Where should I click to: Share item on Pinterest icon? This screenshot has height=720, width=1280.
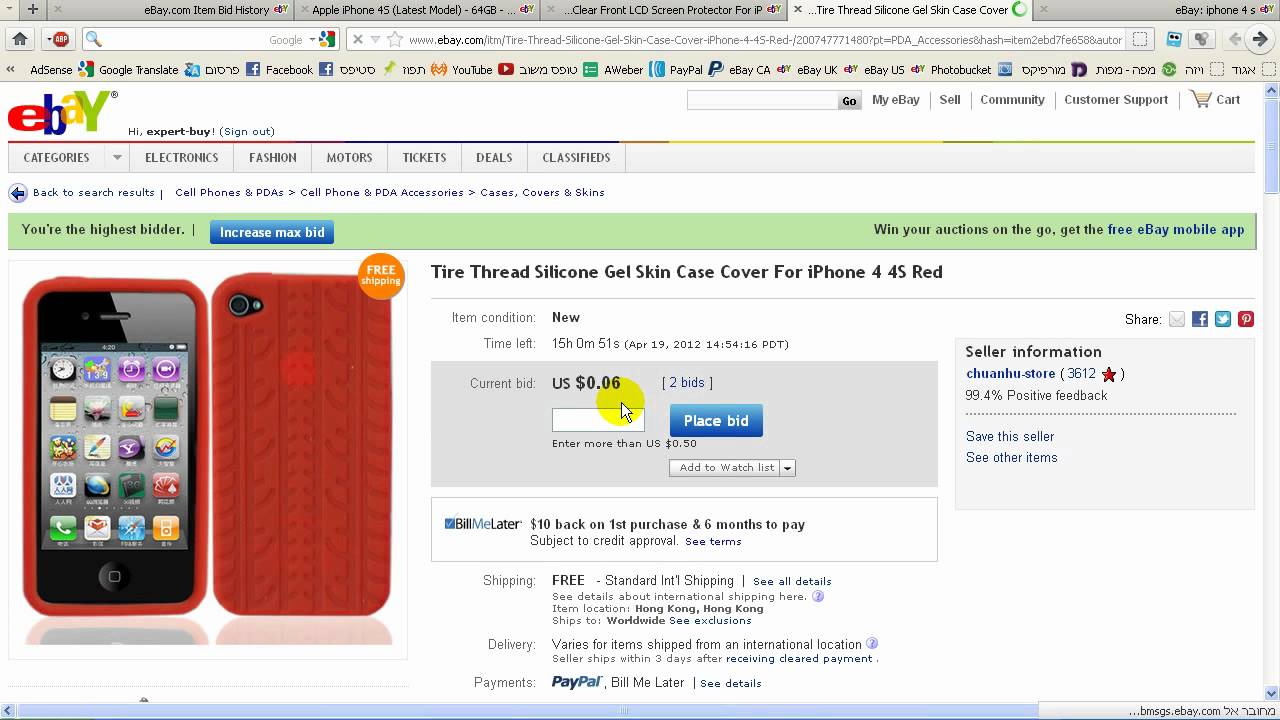1246,319
